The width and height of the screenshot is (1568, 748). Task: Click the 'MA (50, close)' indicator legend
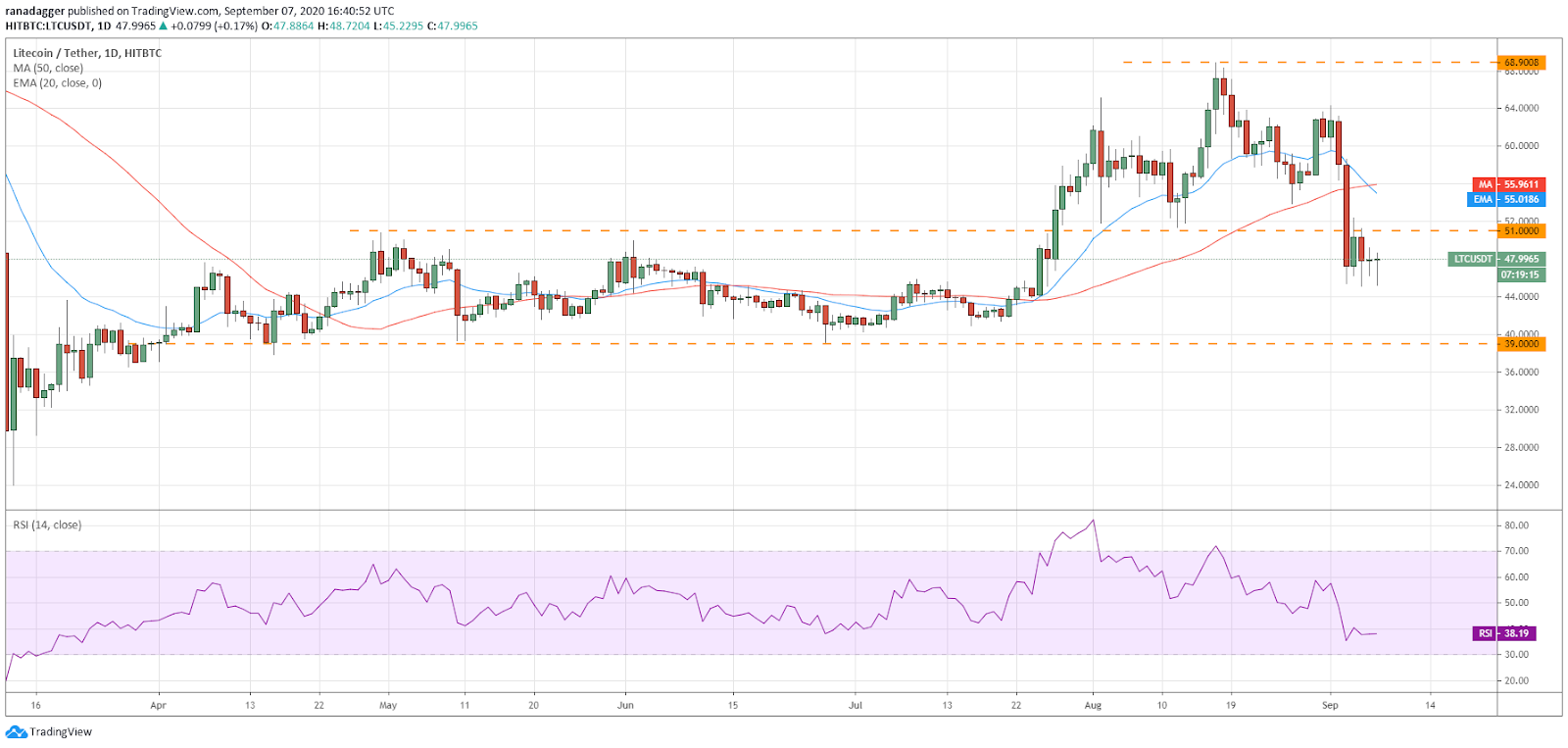click(x=48, y=68)
